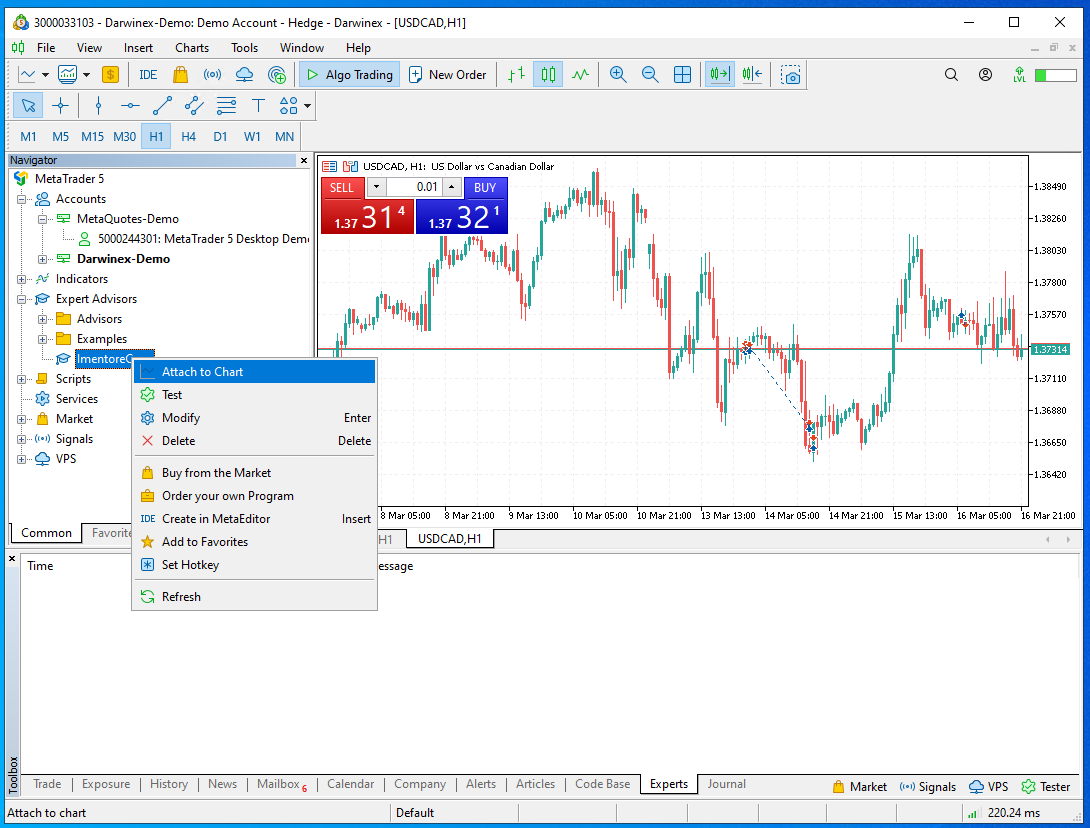Click the connection status 220.24 ms

(x=1005, y=813)
